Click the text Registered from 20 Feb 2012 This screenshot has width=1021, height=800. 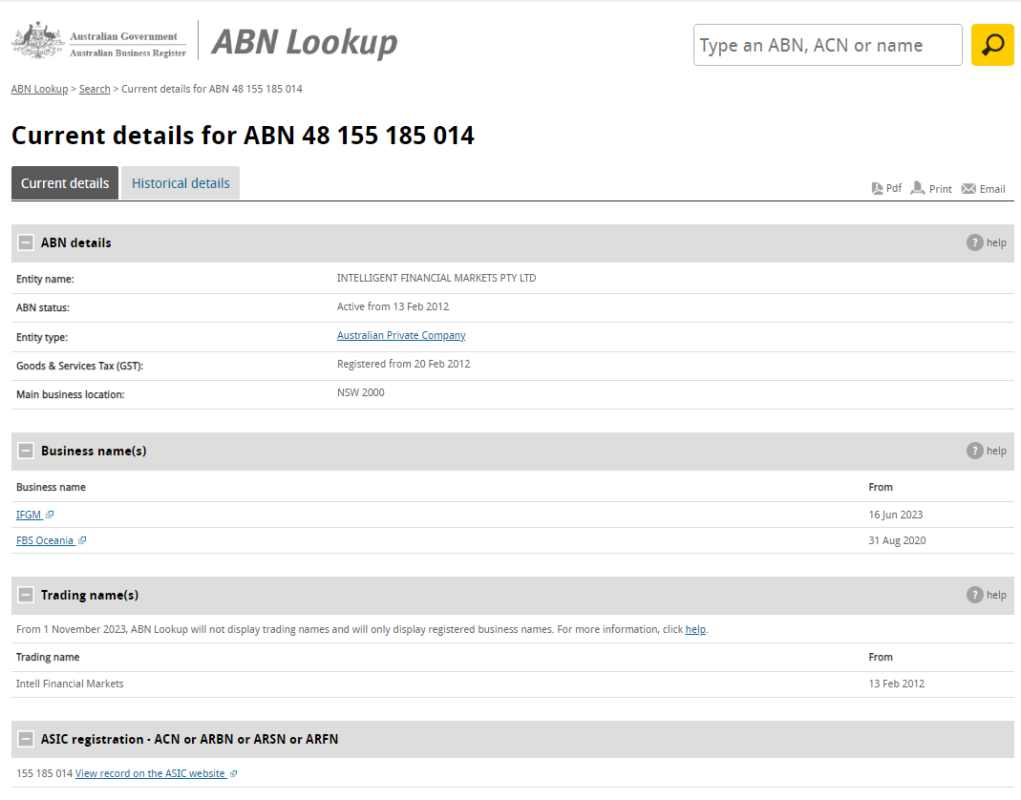pos(404,364)
